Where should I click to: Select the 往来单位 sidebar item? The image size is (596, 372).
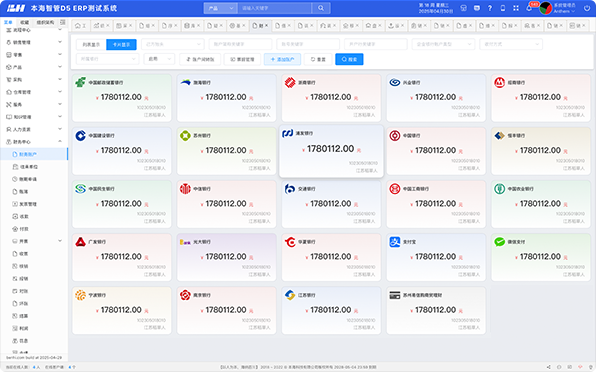(x=34, y=167)
